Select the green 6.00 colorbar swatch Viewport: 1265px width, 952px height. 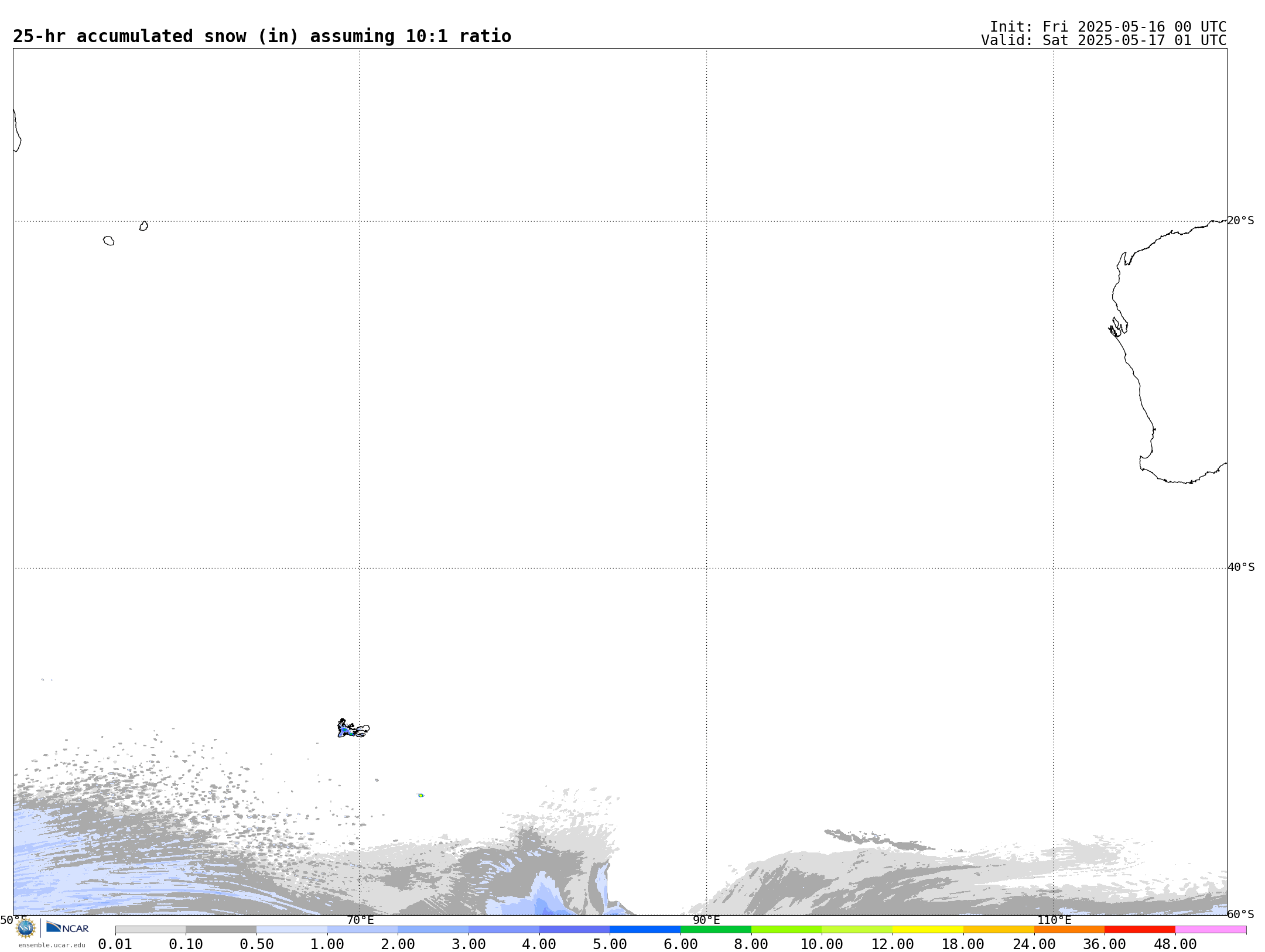[716, 930]
